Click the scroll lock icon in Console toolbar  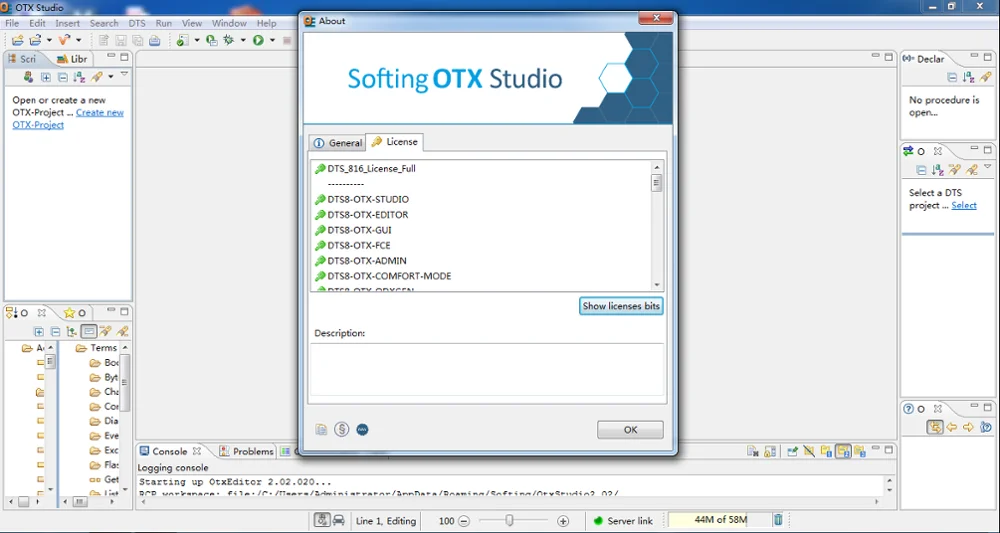click(x=770, y=451)
